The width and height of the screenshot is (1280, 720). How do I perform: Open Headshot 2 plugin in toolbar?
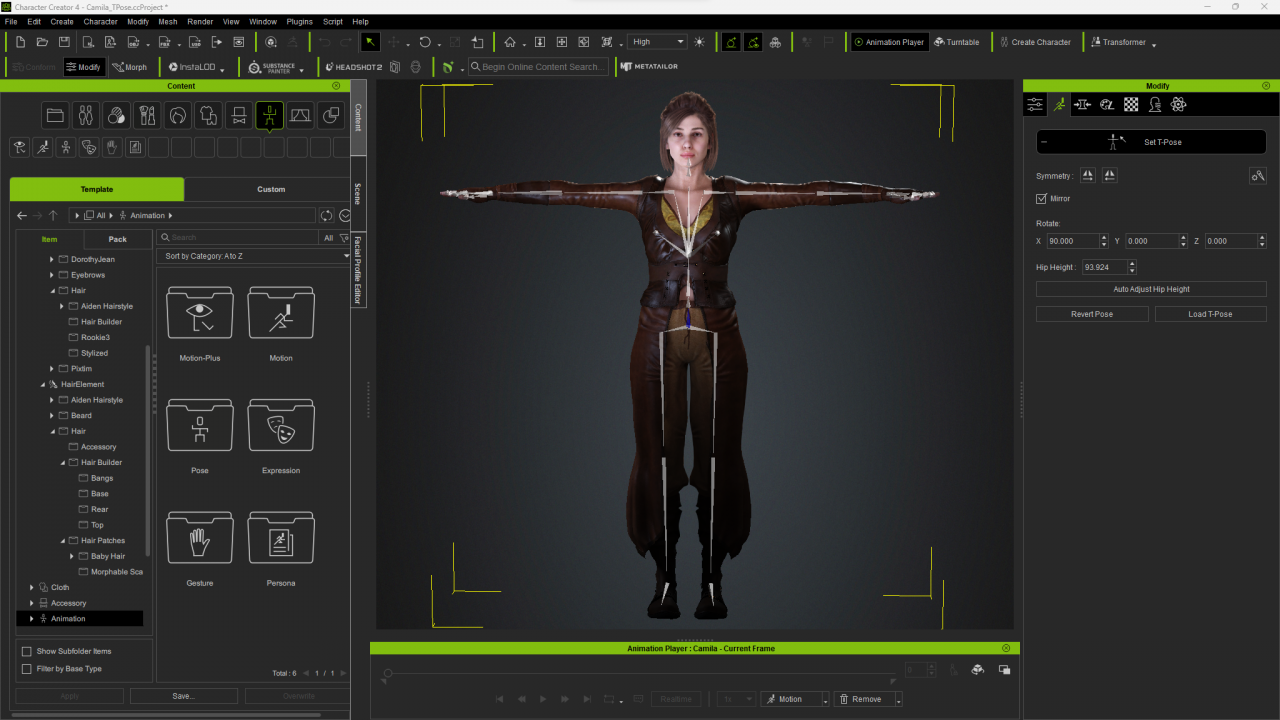point(353,67)
